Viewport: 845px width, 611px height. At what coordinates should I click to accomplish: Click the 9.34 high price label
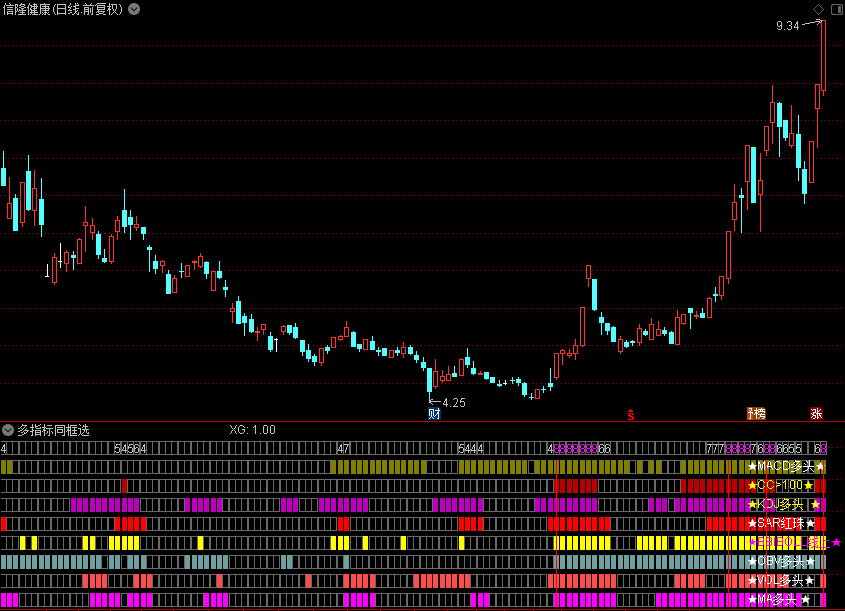pyautogui.click(x=787, y=26)
